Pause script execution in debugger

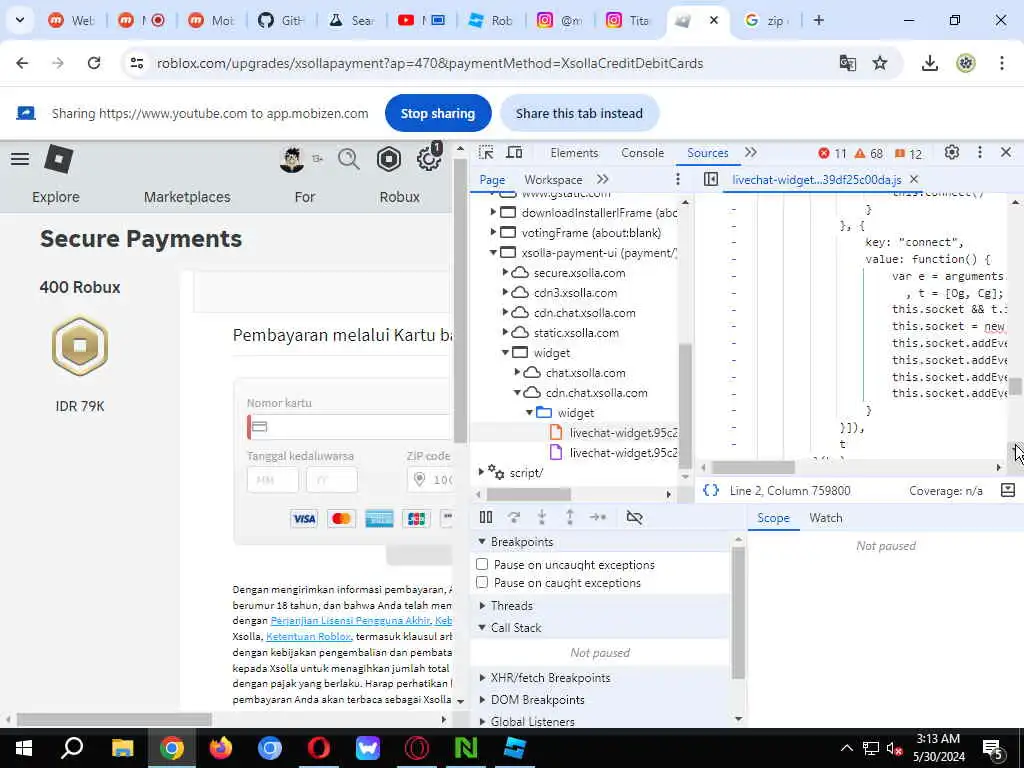click(x=486, y=517)
